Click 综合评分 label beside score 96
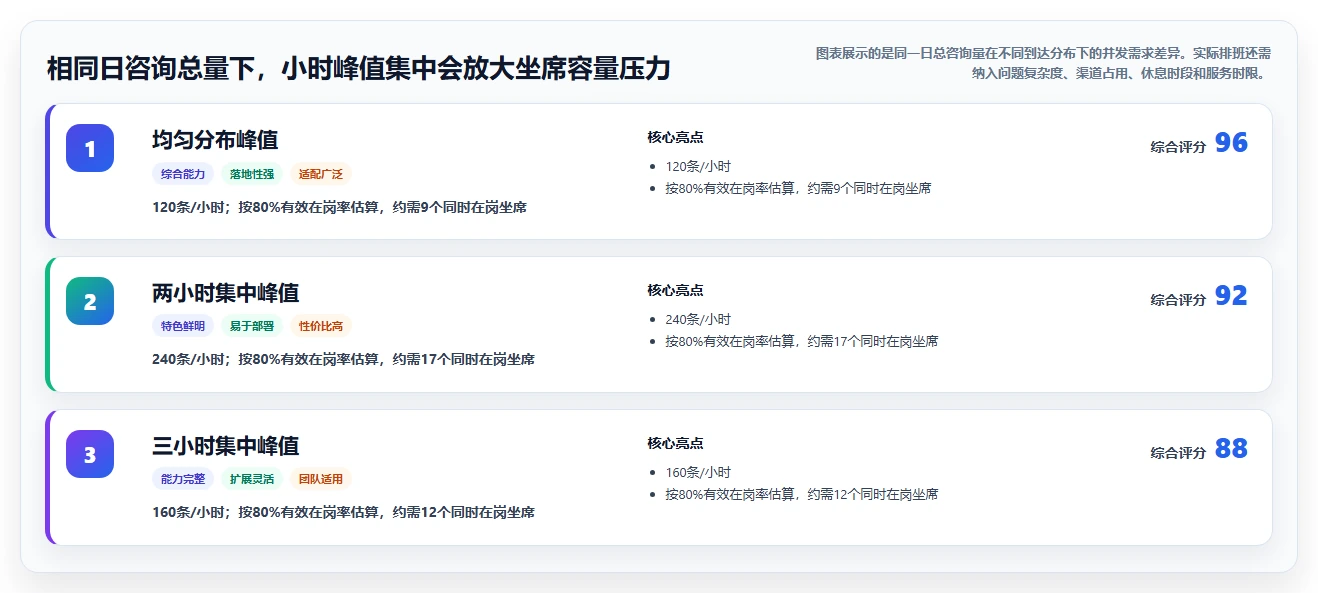Image resolution: width=1318 pixels, height=593 pixels. tap(1178, 147)
